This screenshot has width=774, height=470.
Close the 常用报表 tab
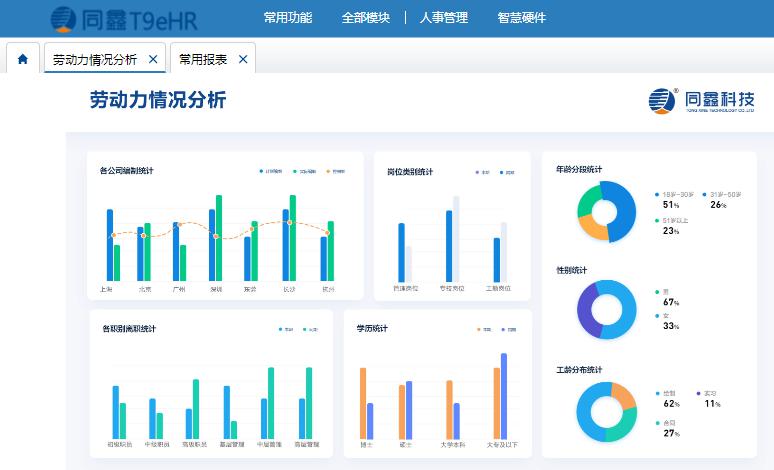point(242,59)
